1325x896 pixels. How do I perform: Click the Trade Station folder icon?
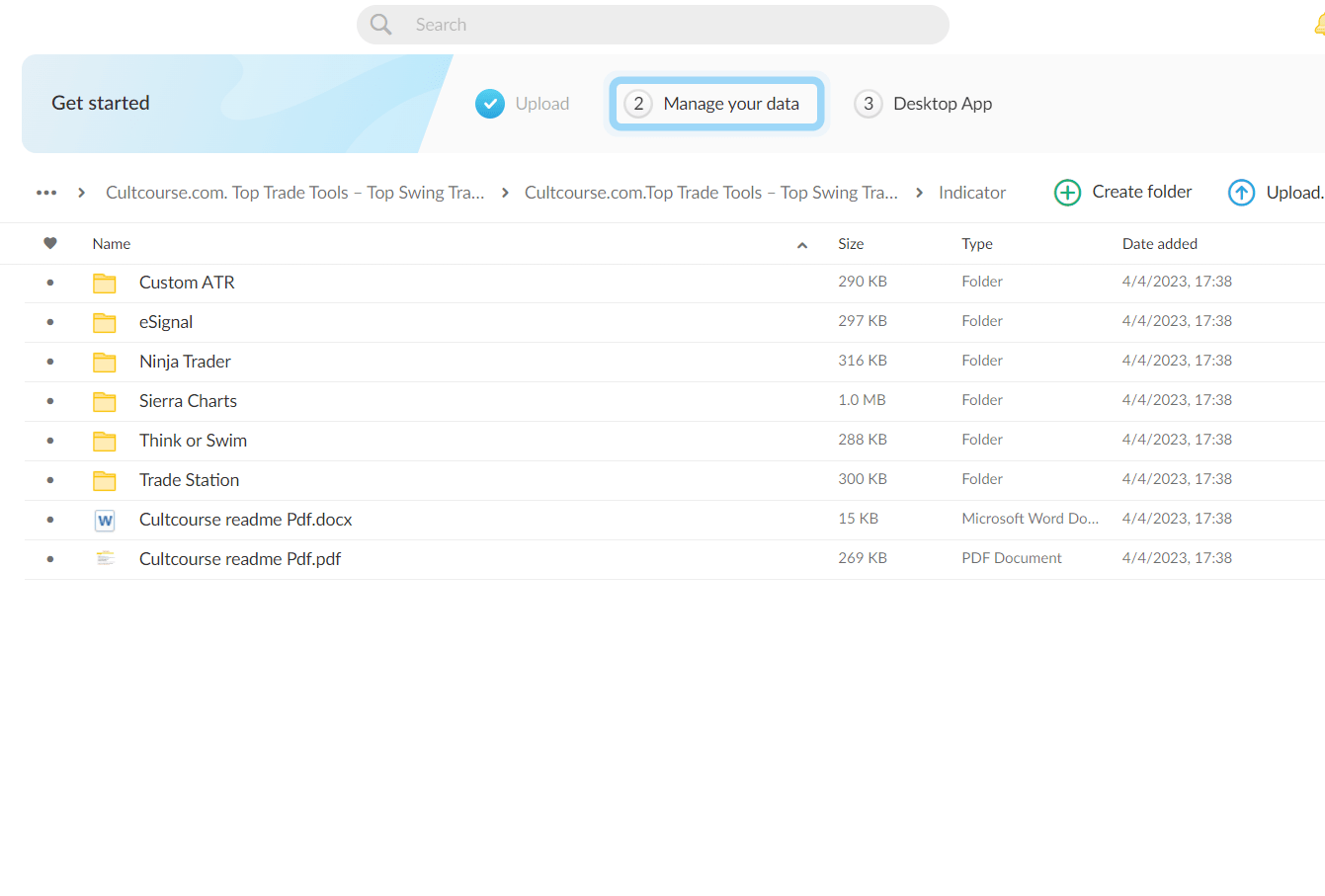105,481
